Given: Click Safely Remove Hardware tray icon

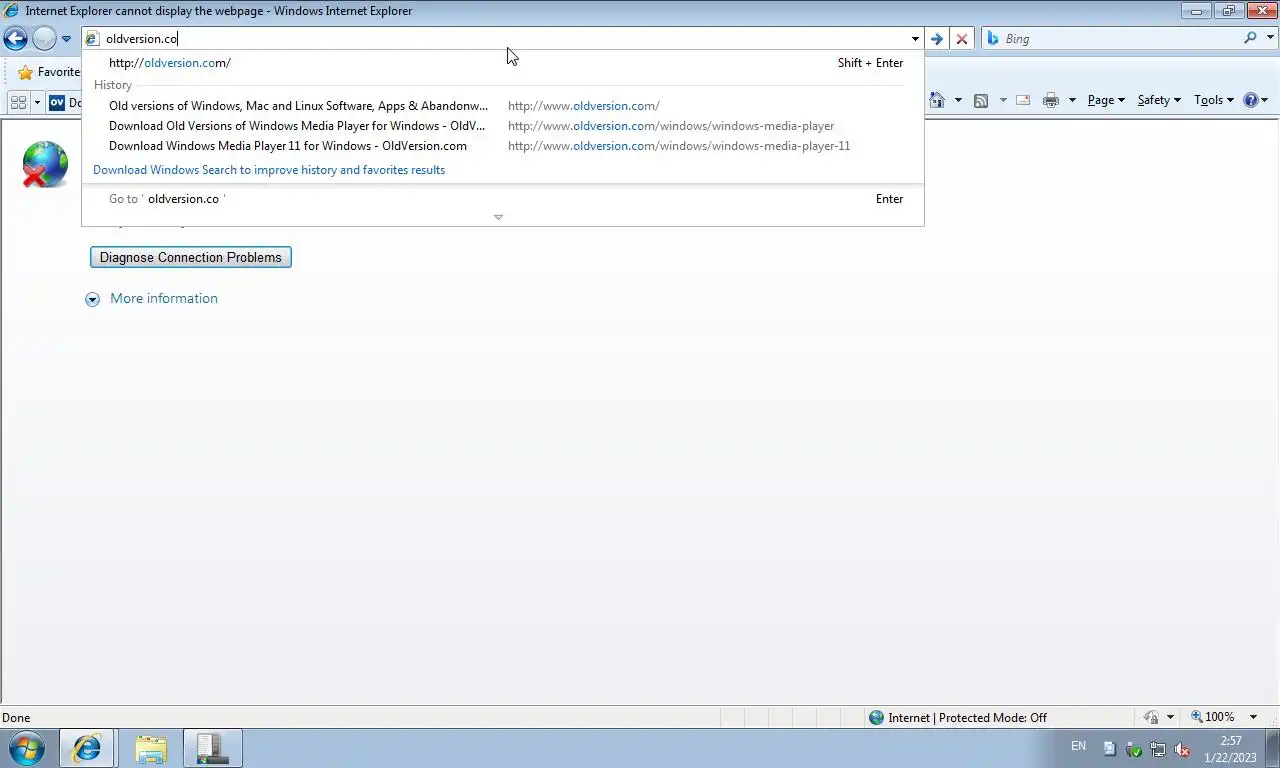Looking at the screenshot, I should click(x=1134, y=749).
